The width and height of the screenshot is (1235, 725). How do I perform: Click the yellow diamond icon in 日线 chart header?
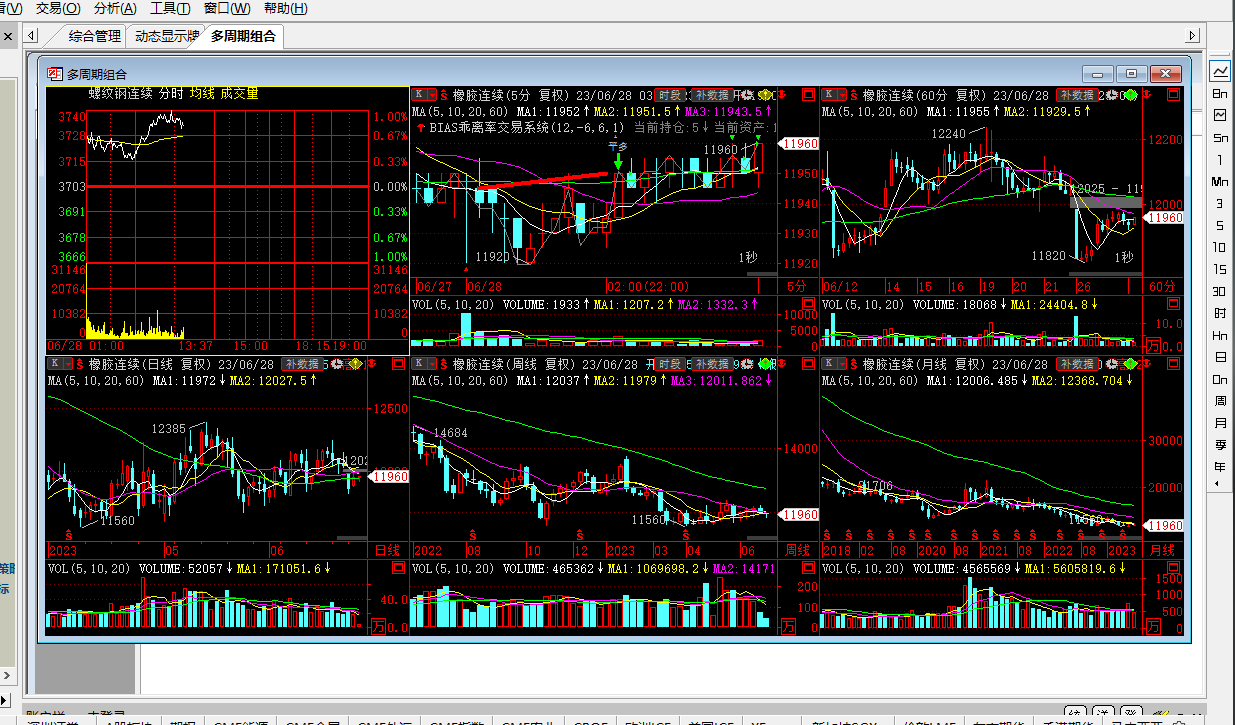point(356,364)
